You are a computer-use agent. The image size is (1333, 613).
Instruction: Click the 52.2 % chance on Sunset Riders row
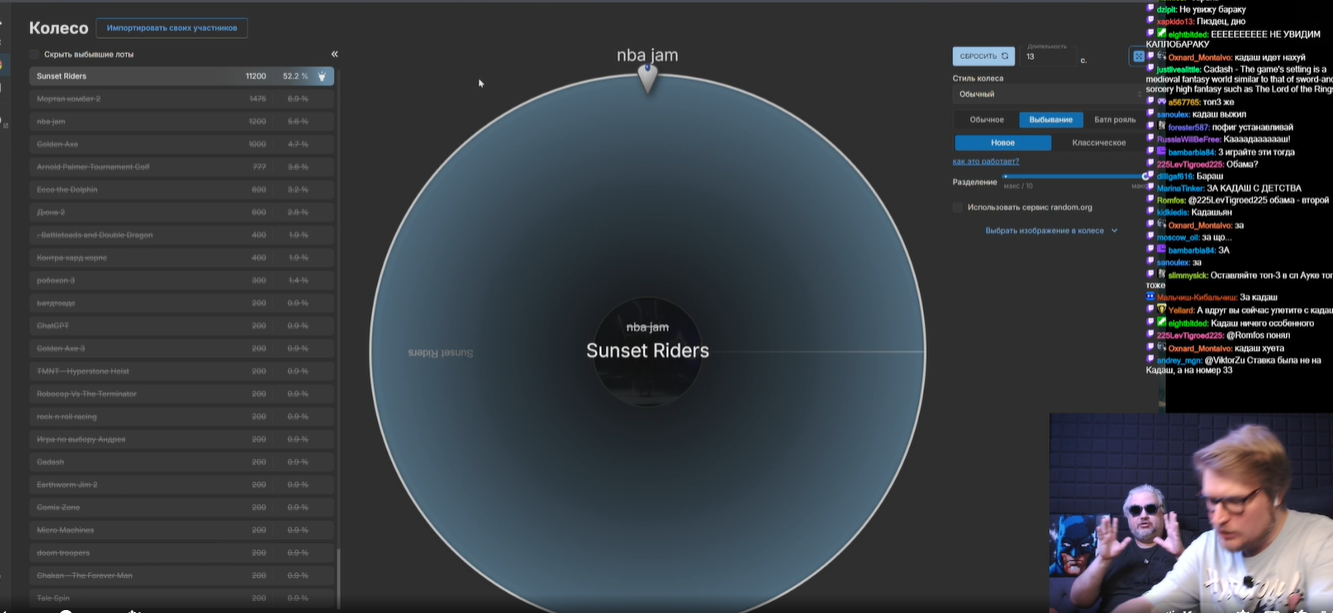click(295, 76)
